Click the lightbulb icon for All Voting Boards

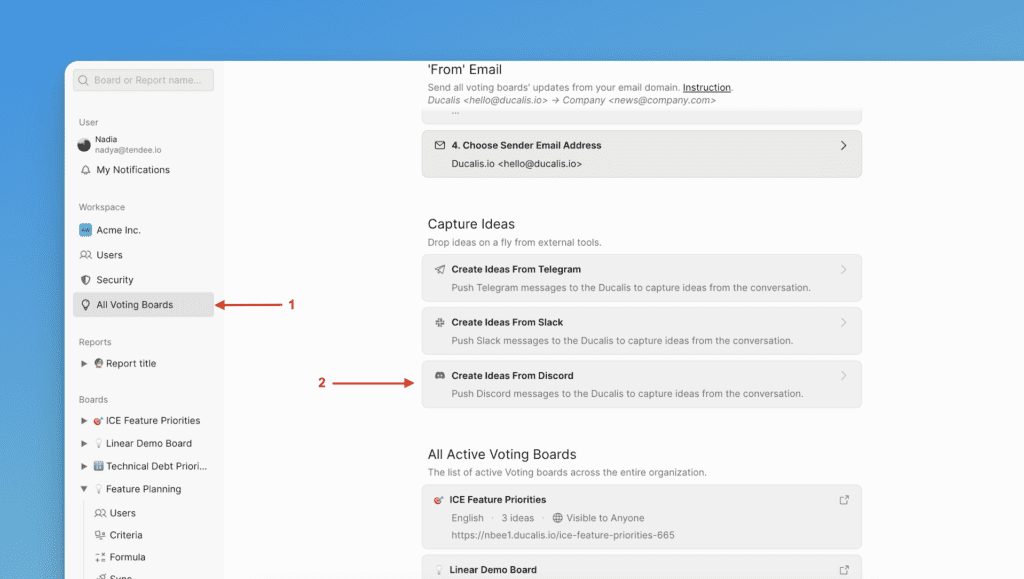[85, 305]
